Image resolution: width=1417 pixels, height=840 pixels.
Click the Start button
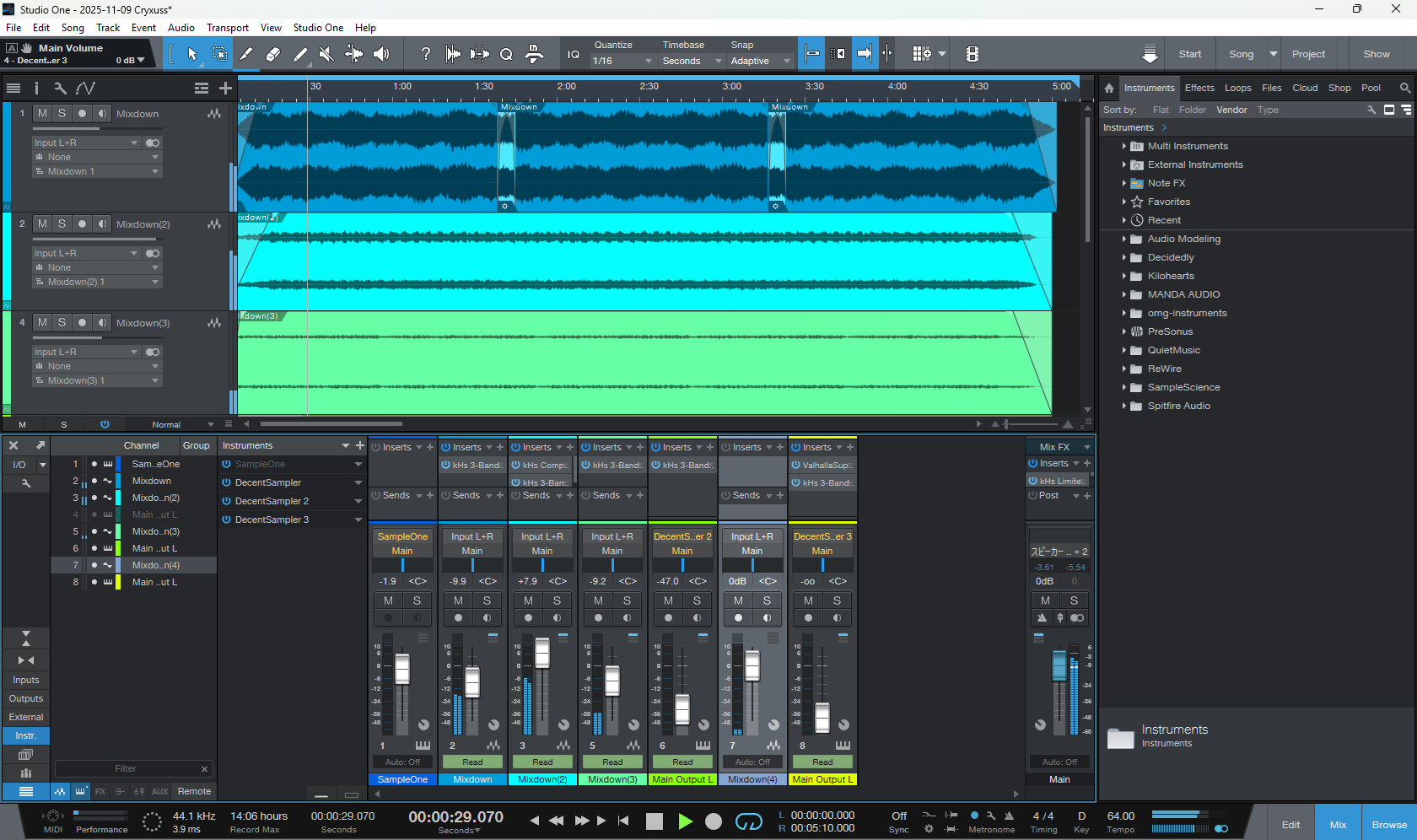click(1189, 53)
